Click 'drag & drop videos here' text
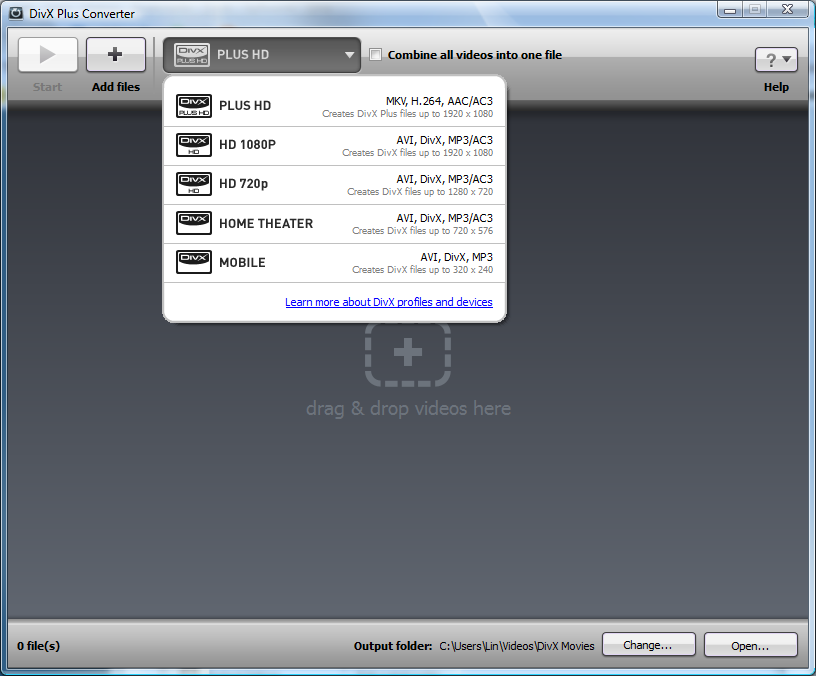 409,409
